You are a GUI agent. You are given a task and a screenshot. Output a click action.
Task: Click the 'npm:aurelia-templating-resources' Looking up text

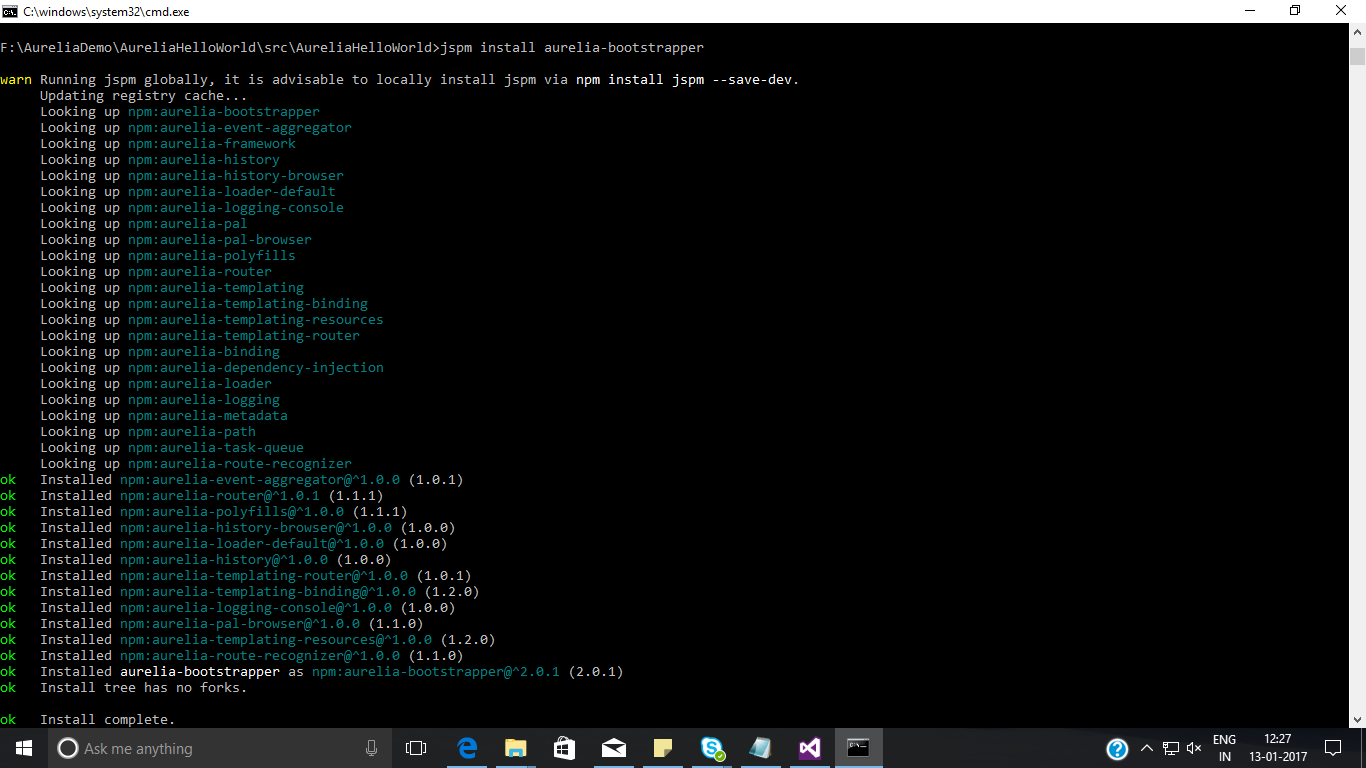point(256,320)
